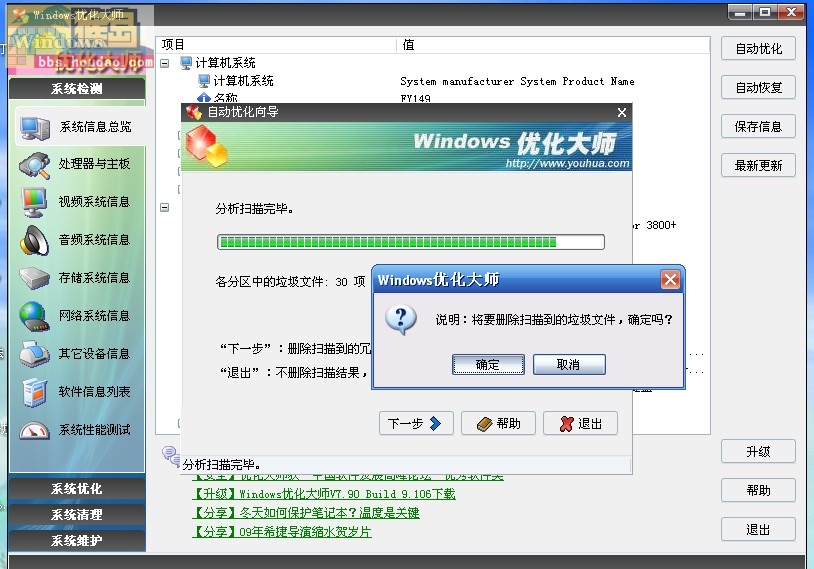The height and width of the screenshot is (569, 814).
Task: Maximize the Windows优化大师 main window
Action: pos(765,12)
